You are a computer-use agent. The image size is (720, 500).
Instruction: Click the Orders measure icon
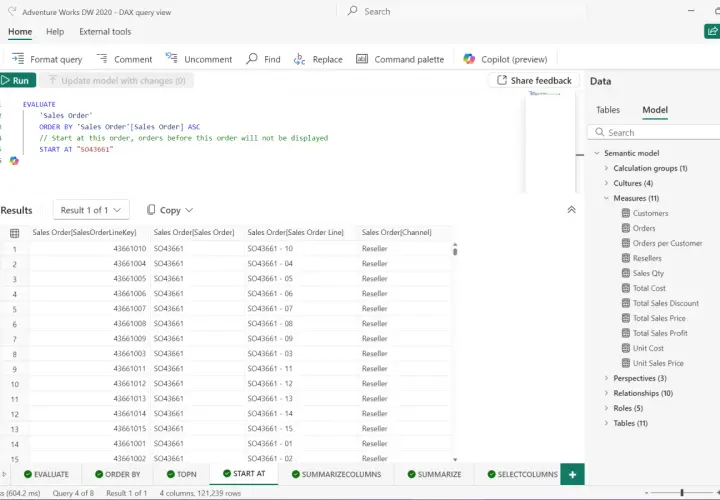625,228
